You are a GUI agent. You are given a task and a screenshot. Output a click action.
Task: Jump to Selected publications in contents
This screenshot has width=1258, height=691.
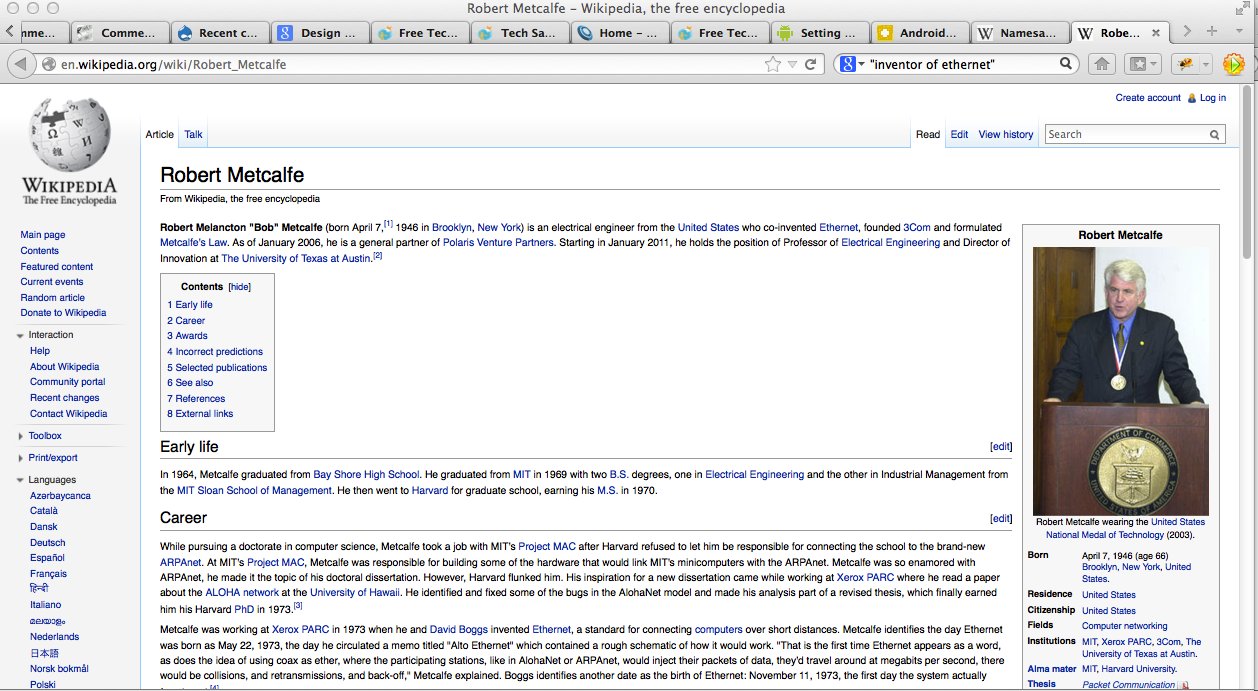(x=217, y=367)
